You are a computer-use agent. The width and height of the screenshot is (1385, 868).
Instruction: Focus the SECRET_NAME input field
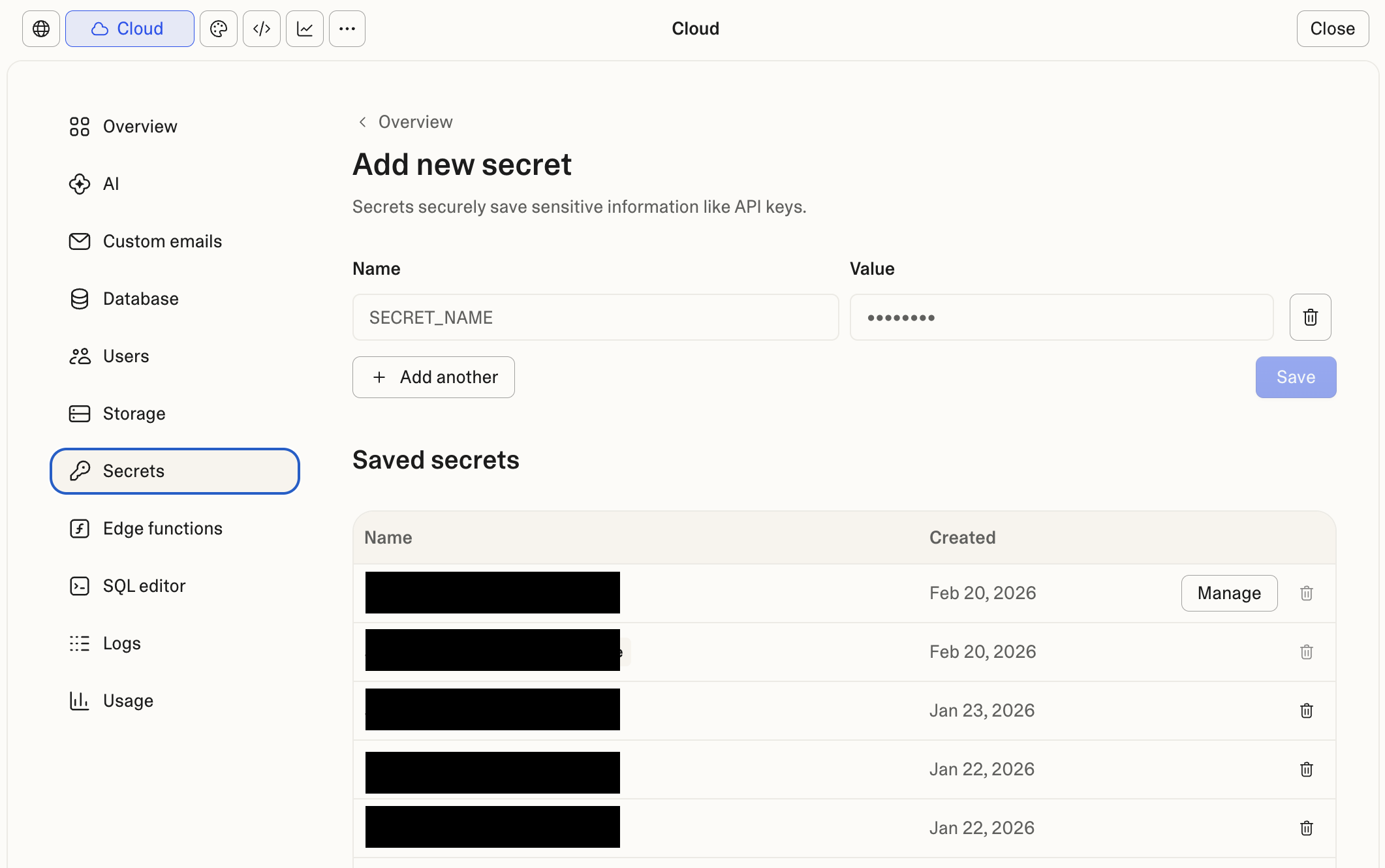[595, 317]
